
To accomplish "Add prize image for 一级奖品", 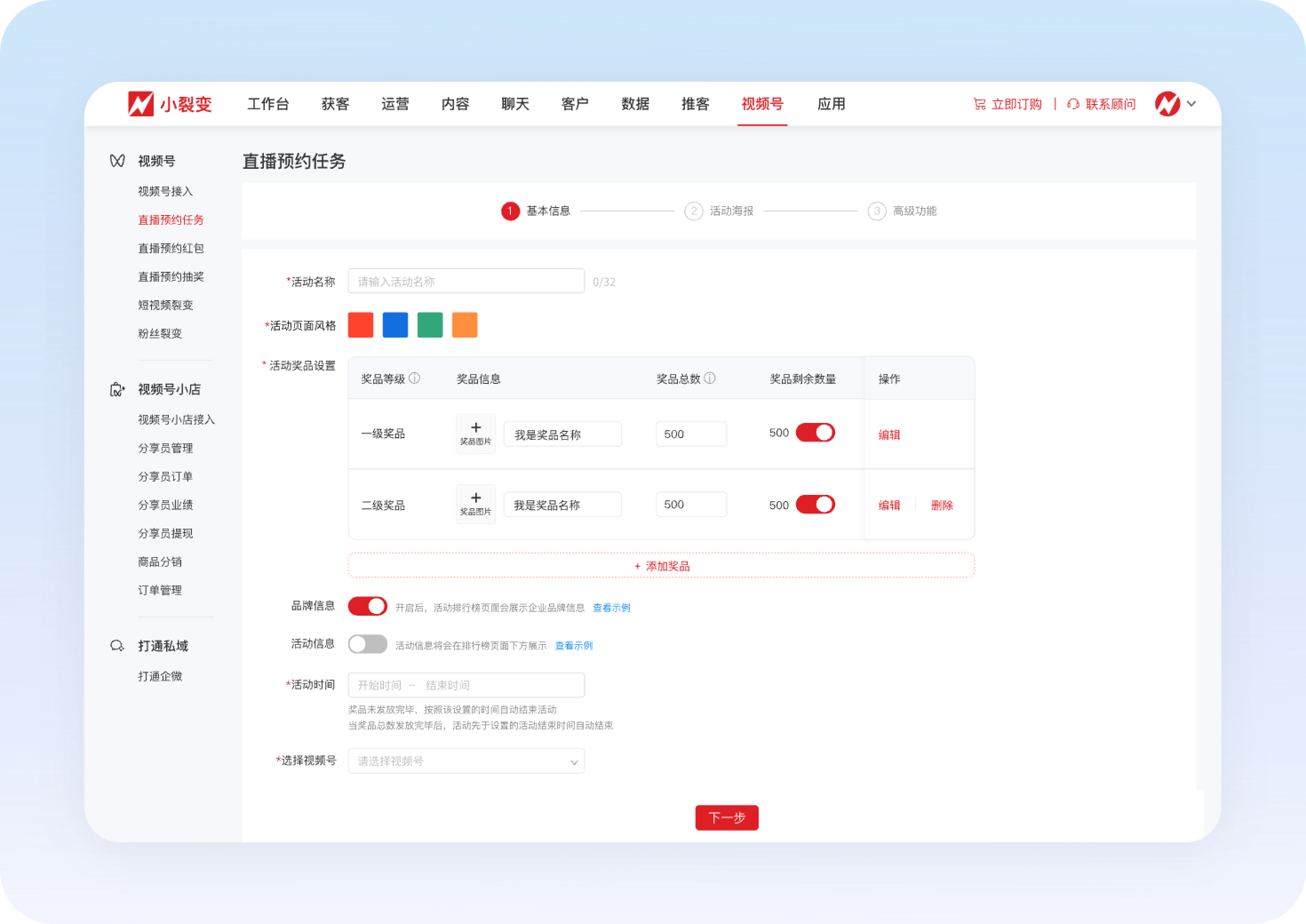I will pos(475,434).
